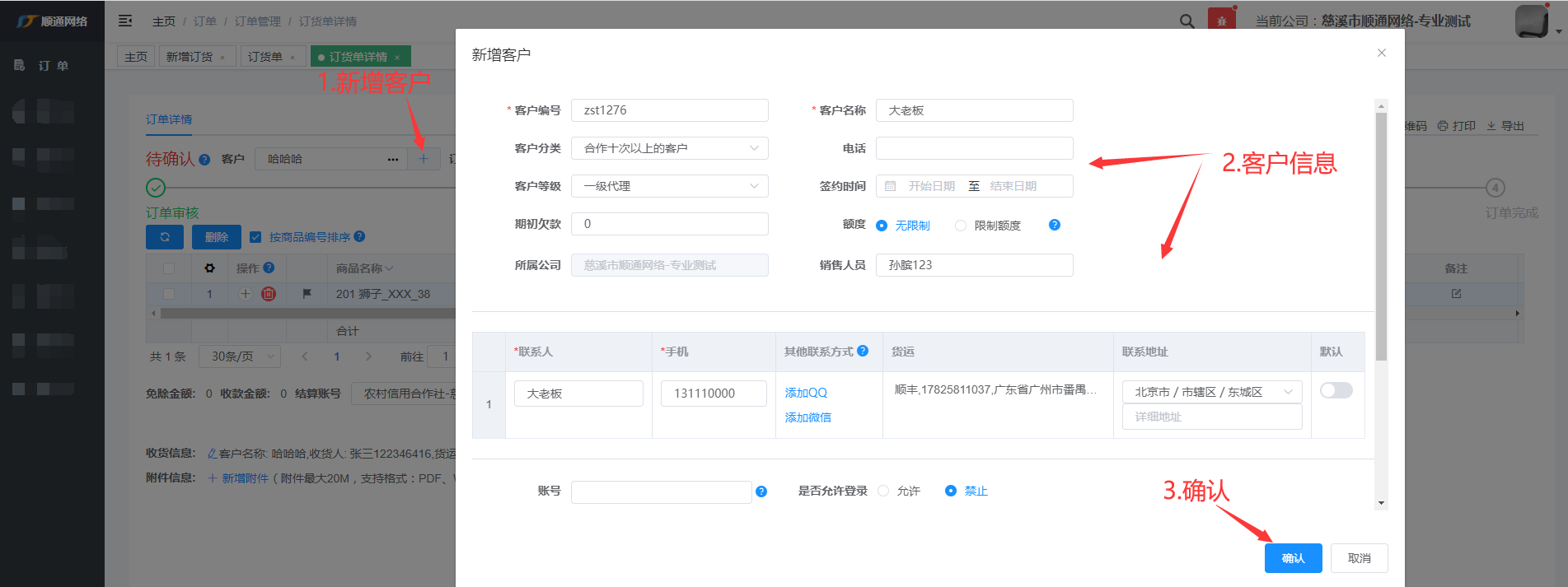Click the search magnifier icon in header
Image resolution: width=1568 pixels, height=587 pixels.
pyautogui.click(x=1187, y=21)
